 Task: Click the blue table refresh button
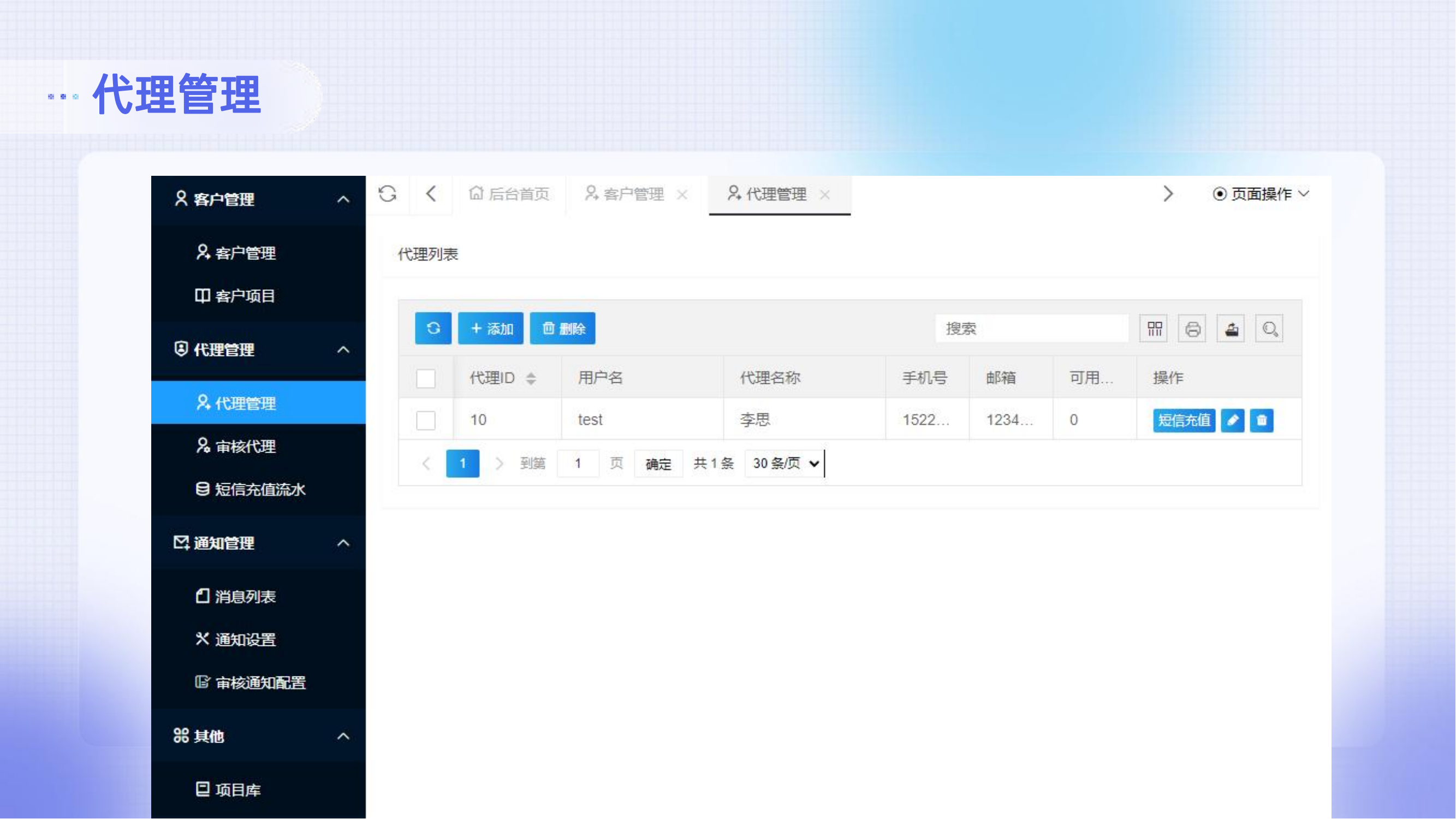pyautogui.click(x=433, y=328)
